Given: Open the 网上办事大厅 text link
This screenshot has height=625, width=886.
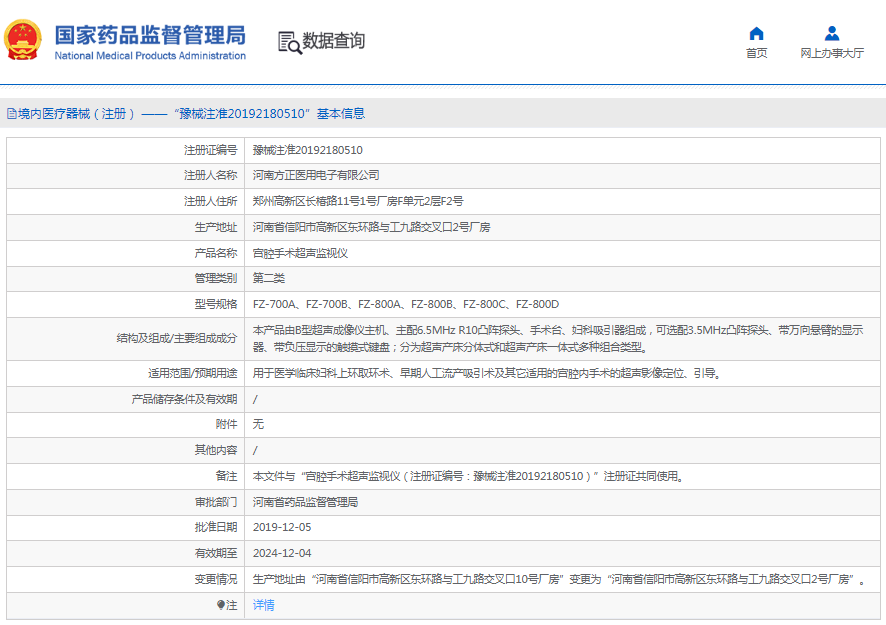Looking at the screenshot, I should [831, 54].
